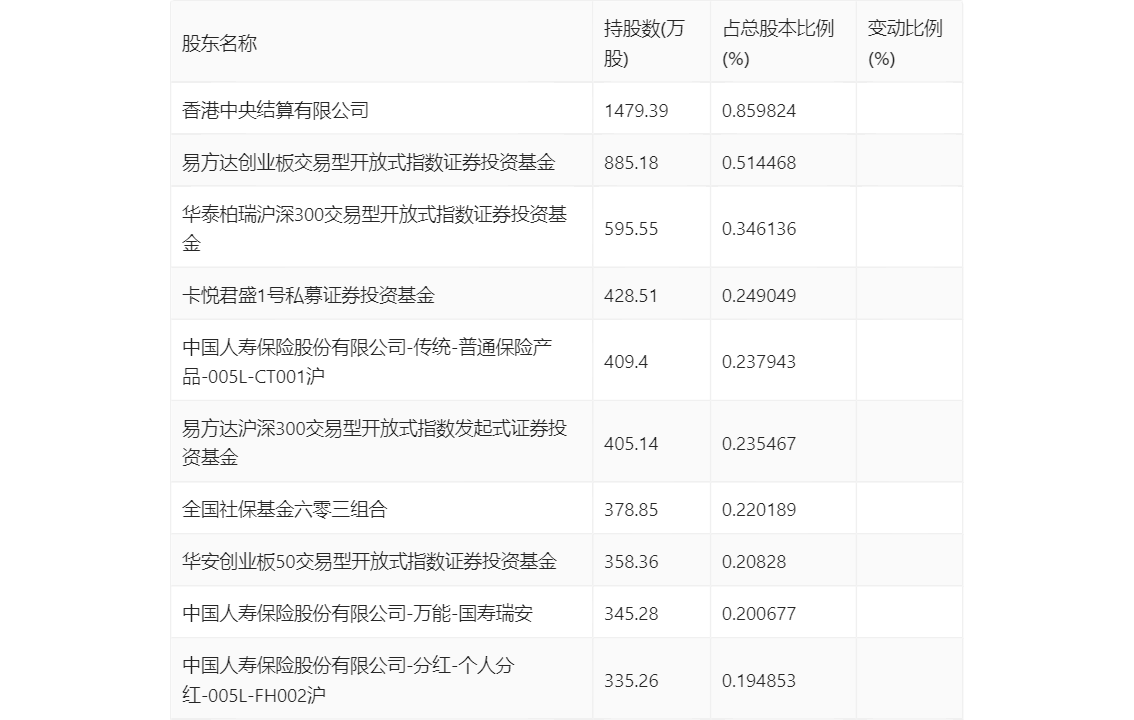The image size is (1134, 720).
Task: Click 中国人寿 万能-国寿瑞安 shareholder cell
Action: [x=358, y=614]
